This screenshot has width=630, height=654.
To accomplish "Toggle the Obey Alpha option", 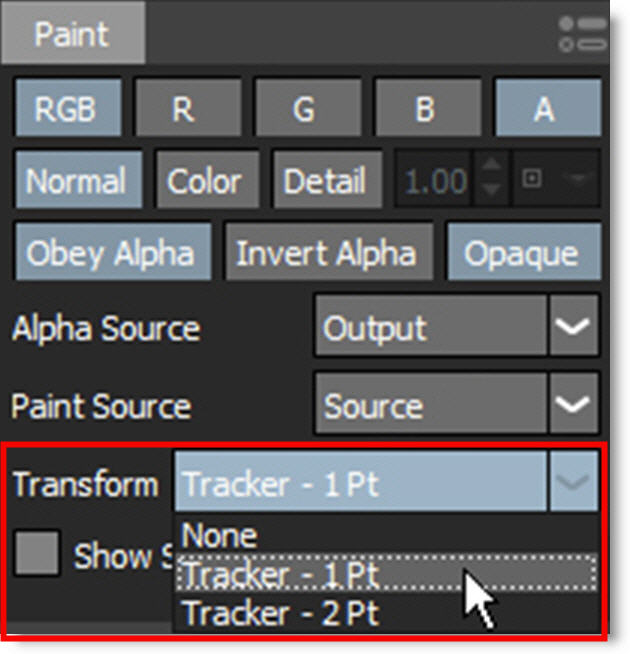I will (x=110, y=253).
